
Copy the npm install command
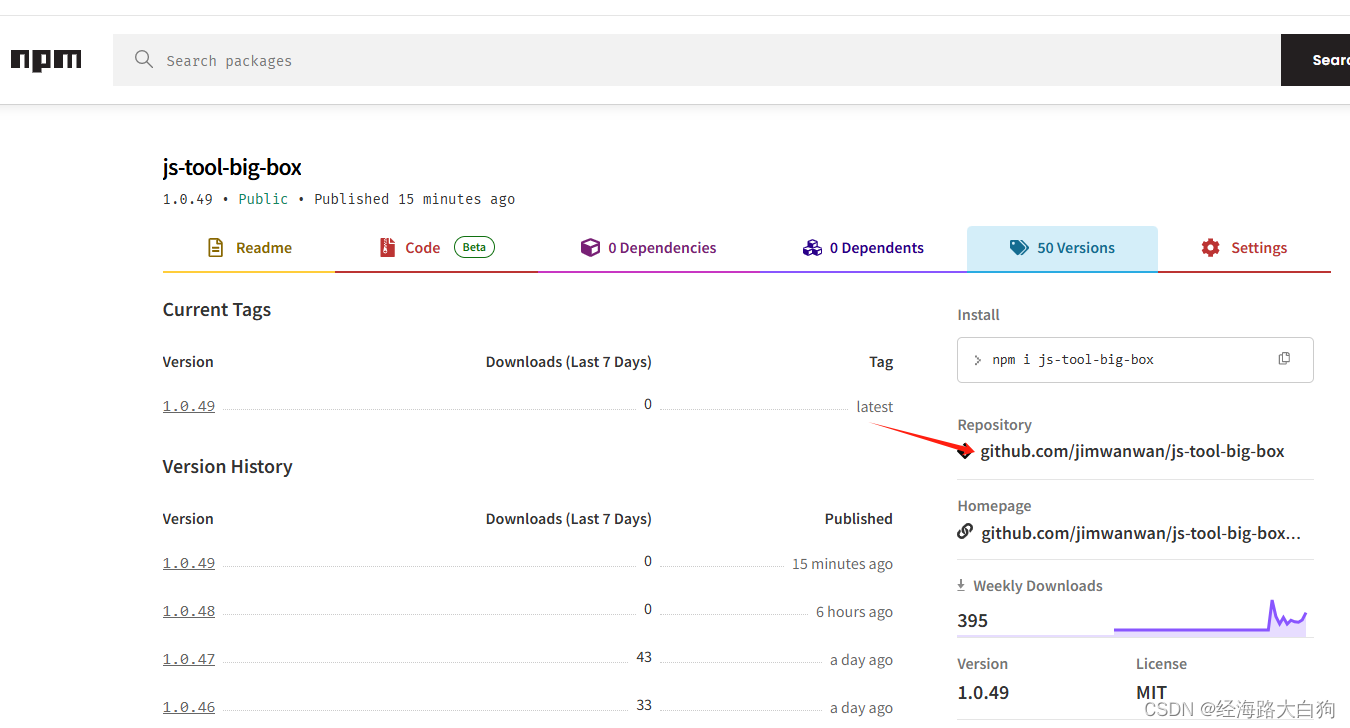[x=1284, y=359]
